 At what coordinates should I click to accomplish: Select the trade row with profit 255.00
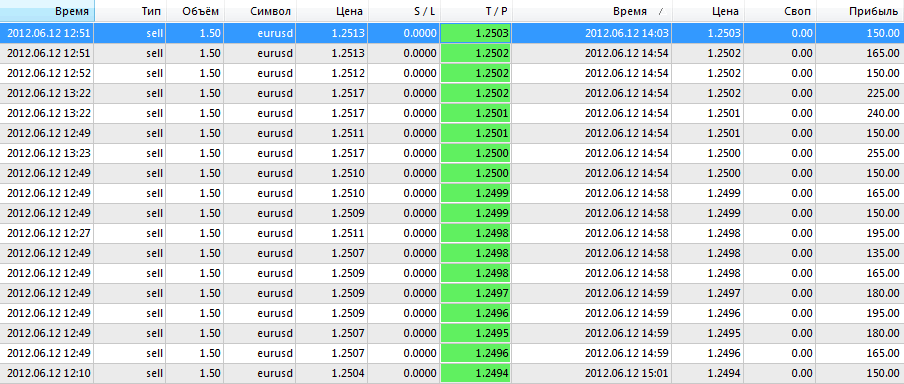coord(452,153)
